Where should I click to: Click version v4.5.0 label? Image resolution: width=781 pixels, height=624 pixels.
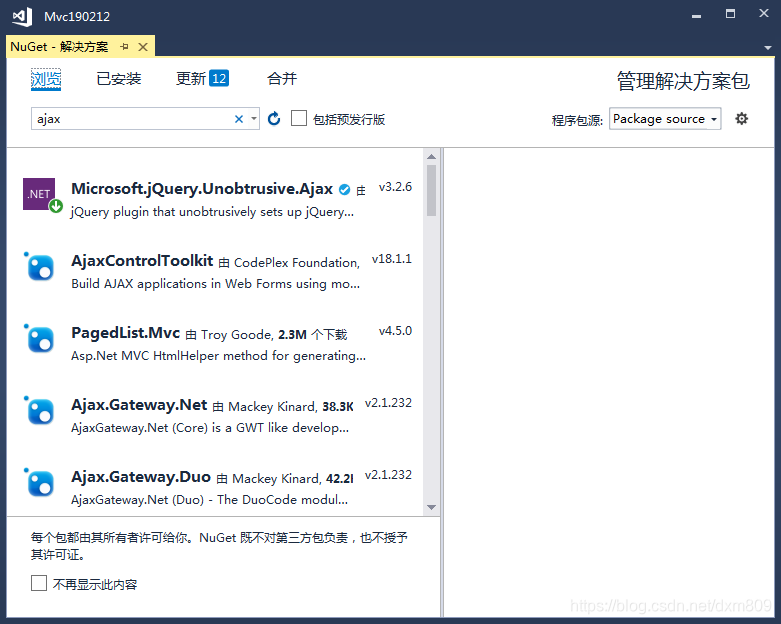click(x=395, y=331)
